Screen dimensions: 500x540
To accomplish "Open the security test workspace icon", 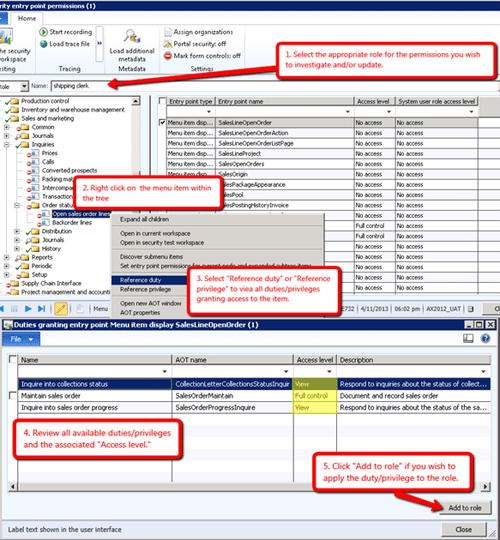I will point(6,37).
